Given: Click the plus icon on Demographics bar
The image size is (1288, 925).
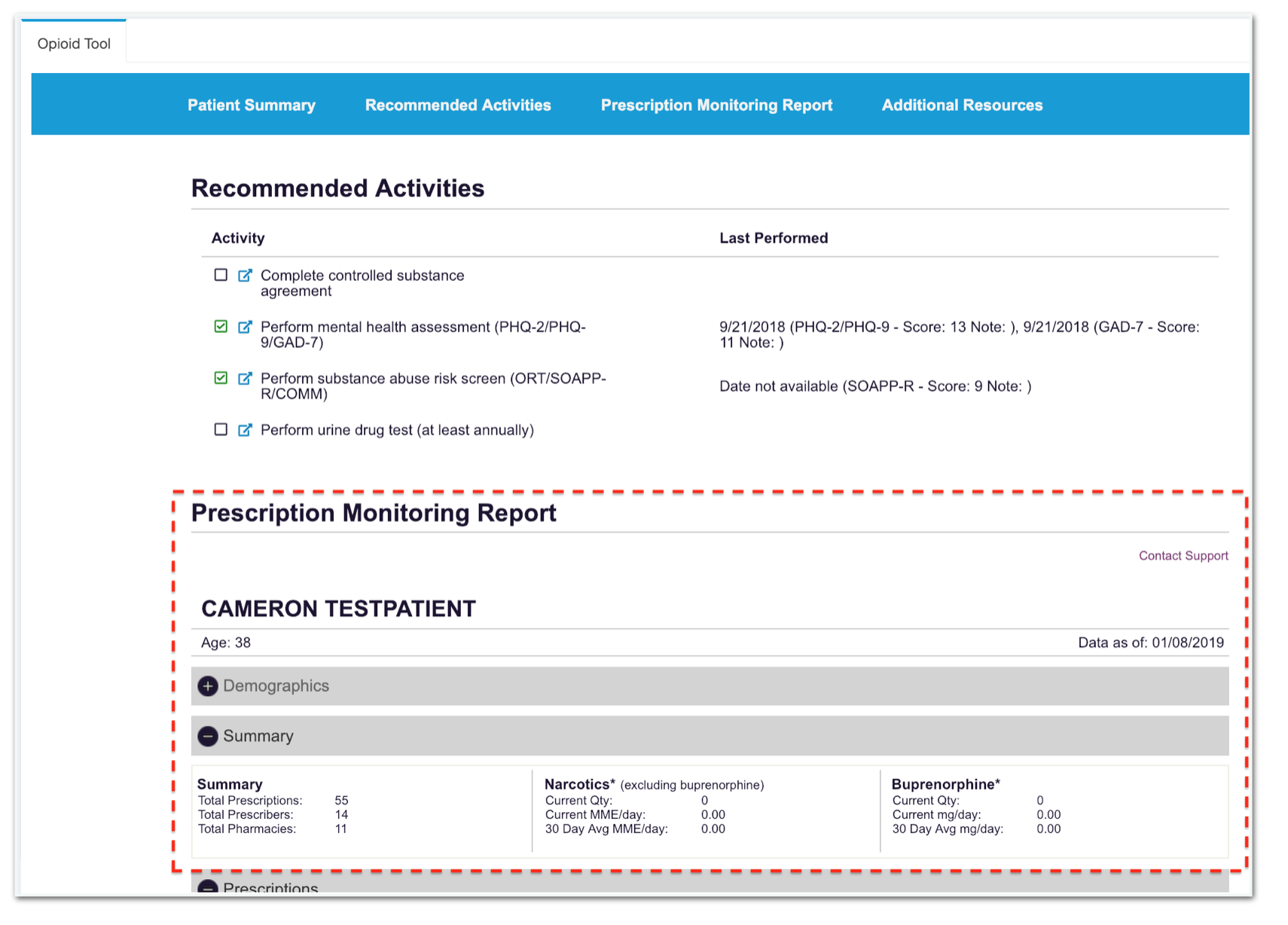Looking at the screenshot, I should point(207,685).
